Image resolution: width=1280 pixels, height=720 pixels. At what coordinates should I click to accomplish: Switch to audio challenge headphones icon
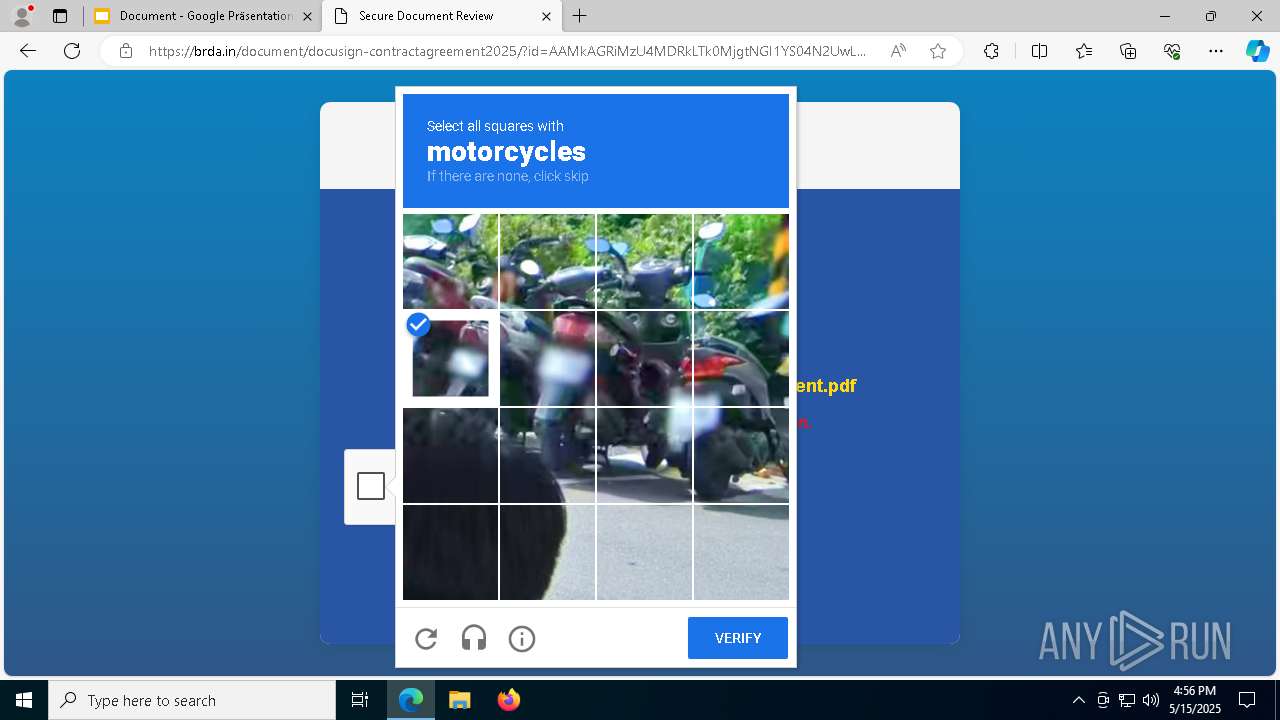(474, 638)
